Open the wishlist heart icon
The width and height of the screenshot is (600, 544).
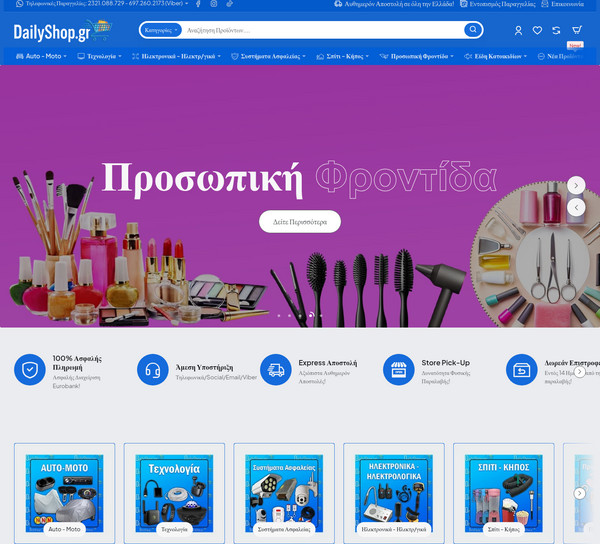click(537, 30)
